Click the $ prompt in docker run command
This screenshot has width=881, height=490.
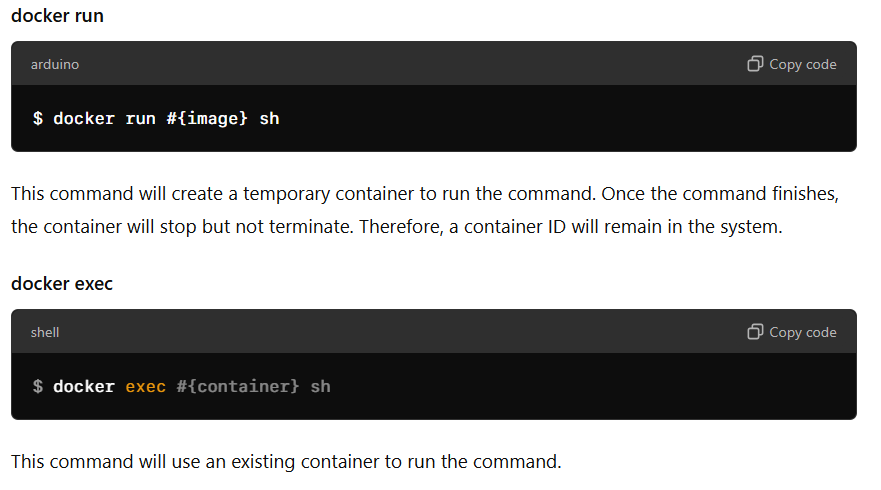click(38, 118)
